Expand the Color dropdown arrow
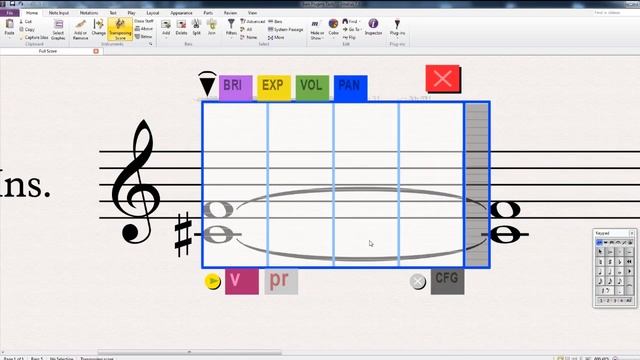The height and width of the screenshot is (360, 640). tap(333, 38)
